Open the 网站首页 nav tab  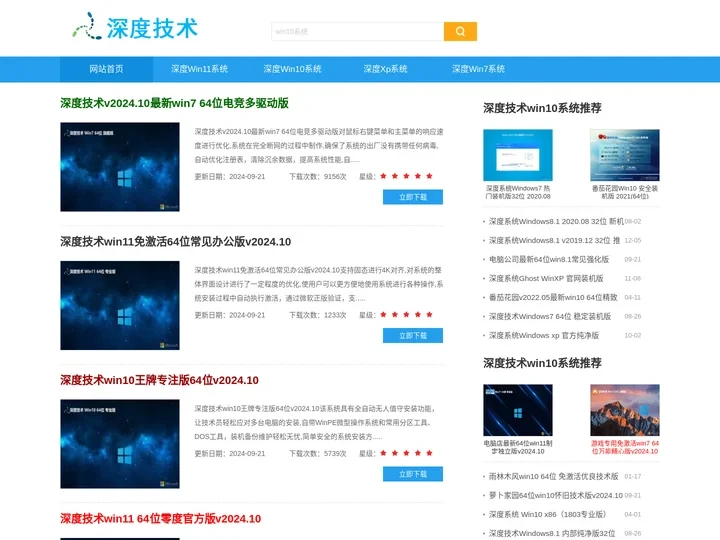point(106,69)
